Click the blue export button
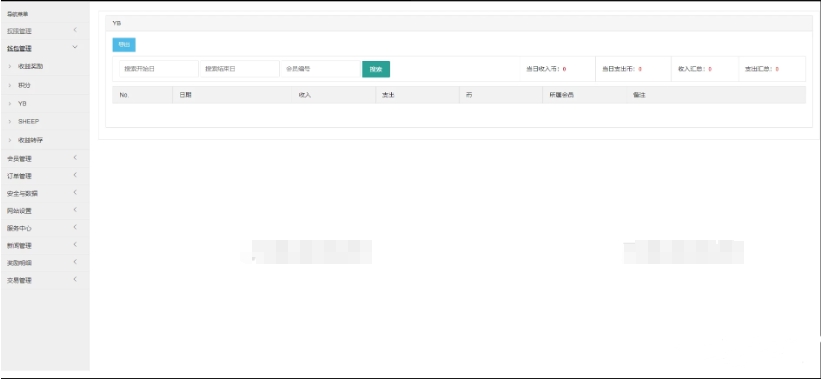Image resolution: width=822 pixels, height=379 pixels. pos(124,45)
